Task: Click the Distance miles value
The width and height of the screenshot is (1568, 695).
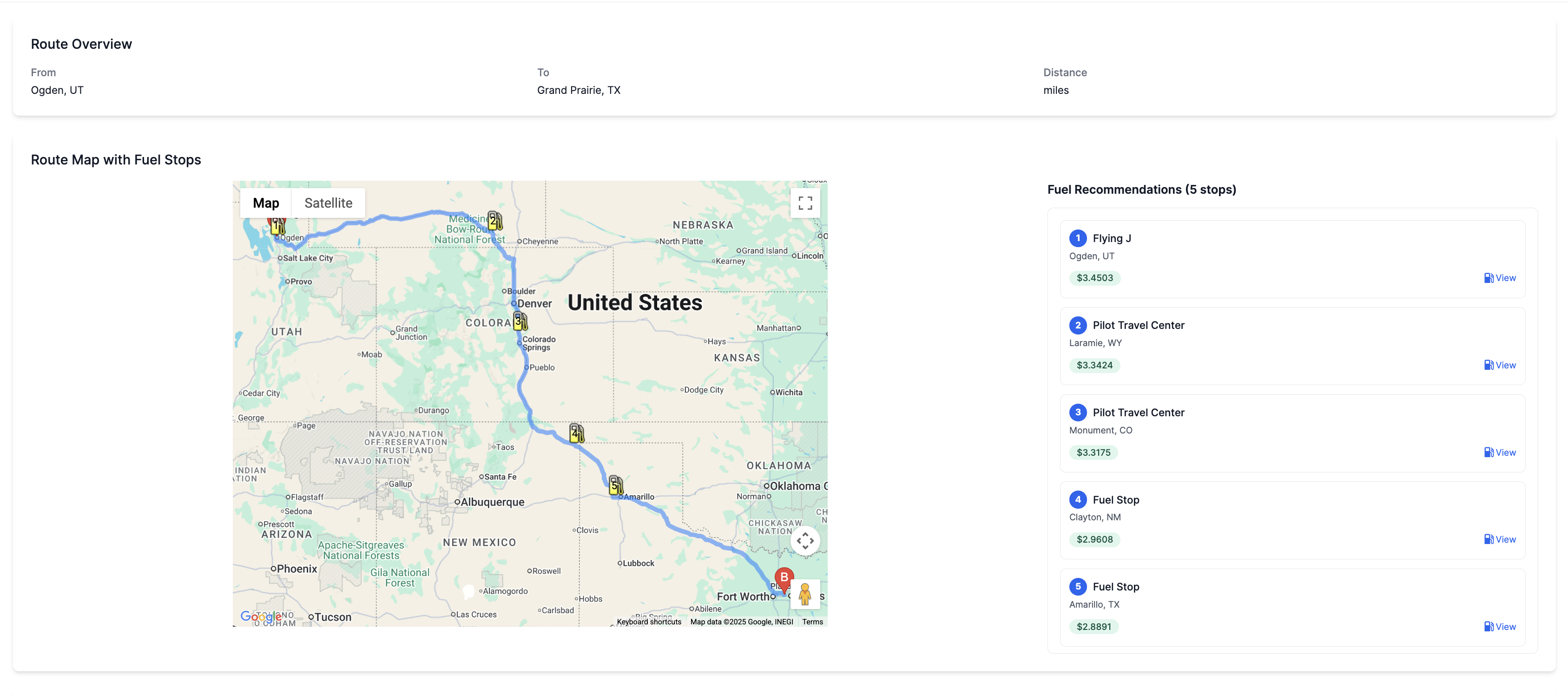Action: tap(1055, 90)
